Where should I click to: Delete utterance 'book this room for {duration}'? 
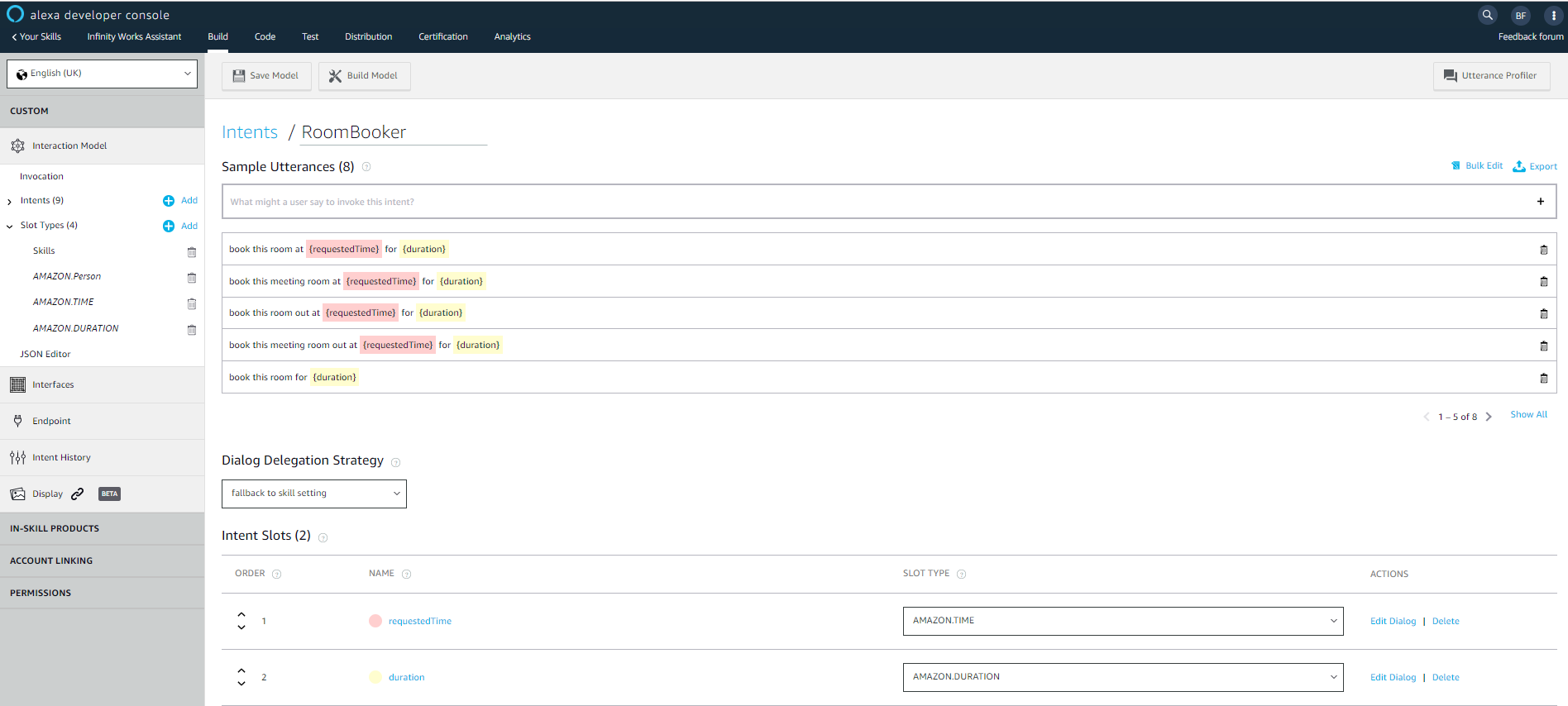[1543, 378]
